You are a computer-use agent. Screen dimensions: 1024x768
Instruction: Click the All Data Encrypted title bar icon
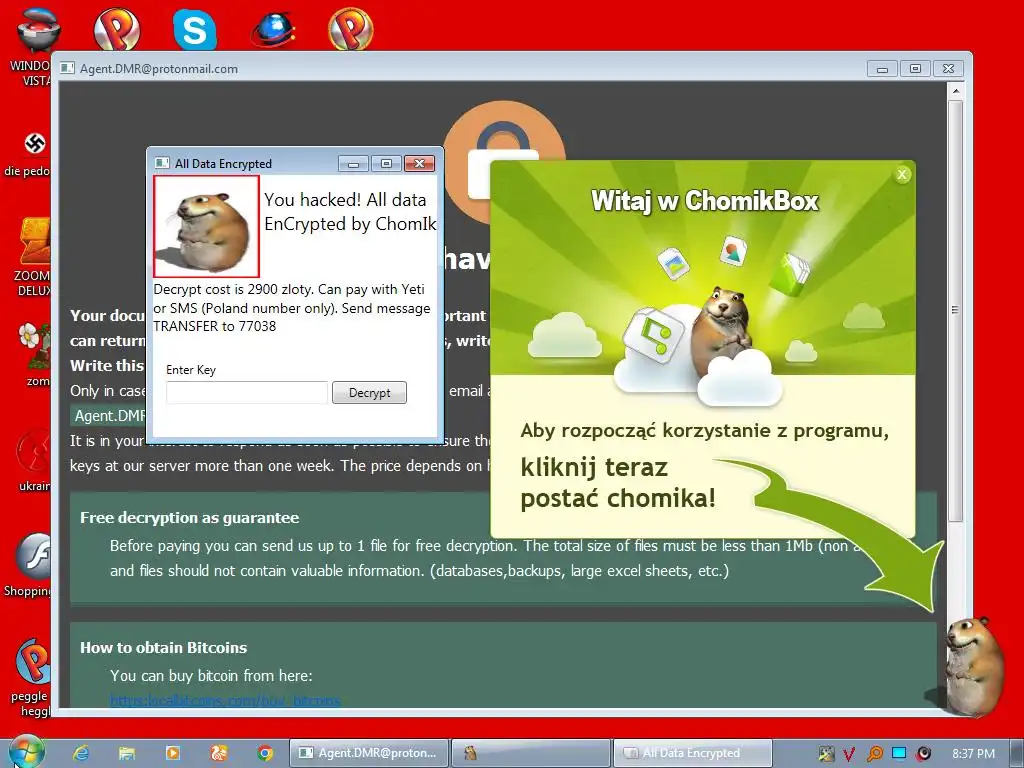[161, 163]
